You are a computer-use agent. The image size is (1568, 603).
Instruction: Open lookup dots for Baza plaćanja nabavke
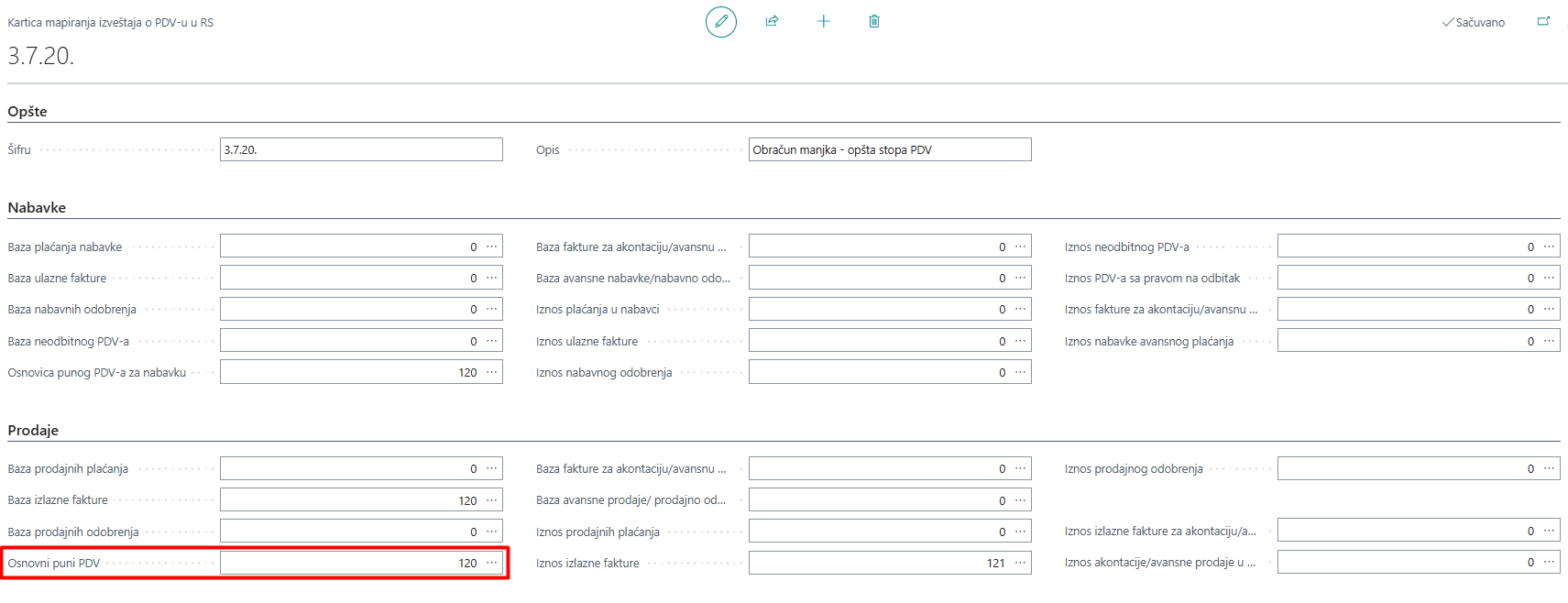click(x=492, y=247)
